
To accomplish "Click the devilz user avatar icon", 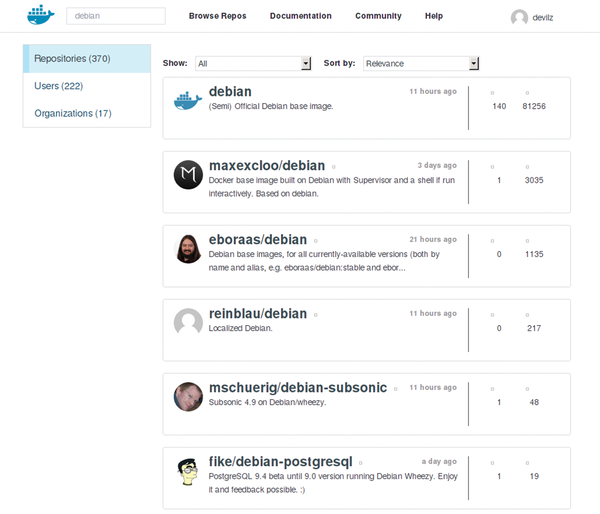I will pos(519,17).
